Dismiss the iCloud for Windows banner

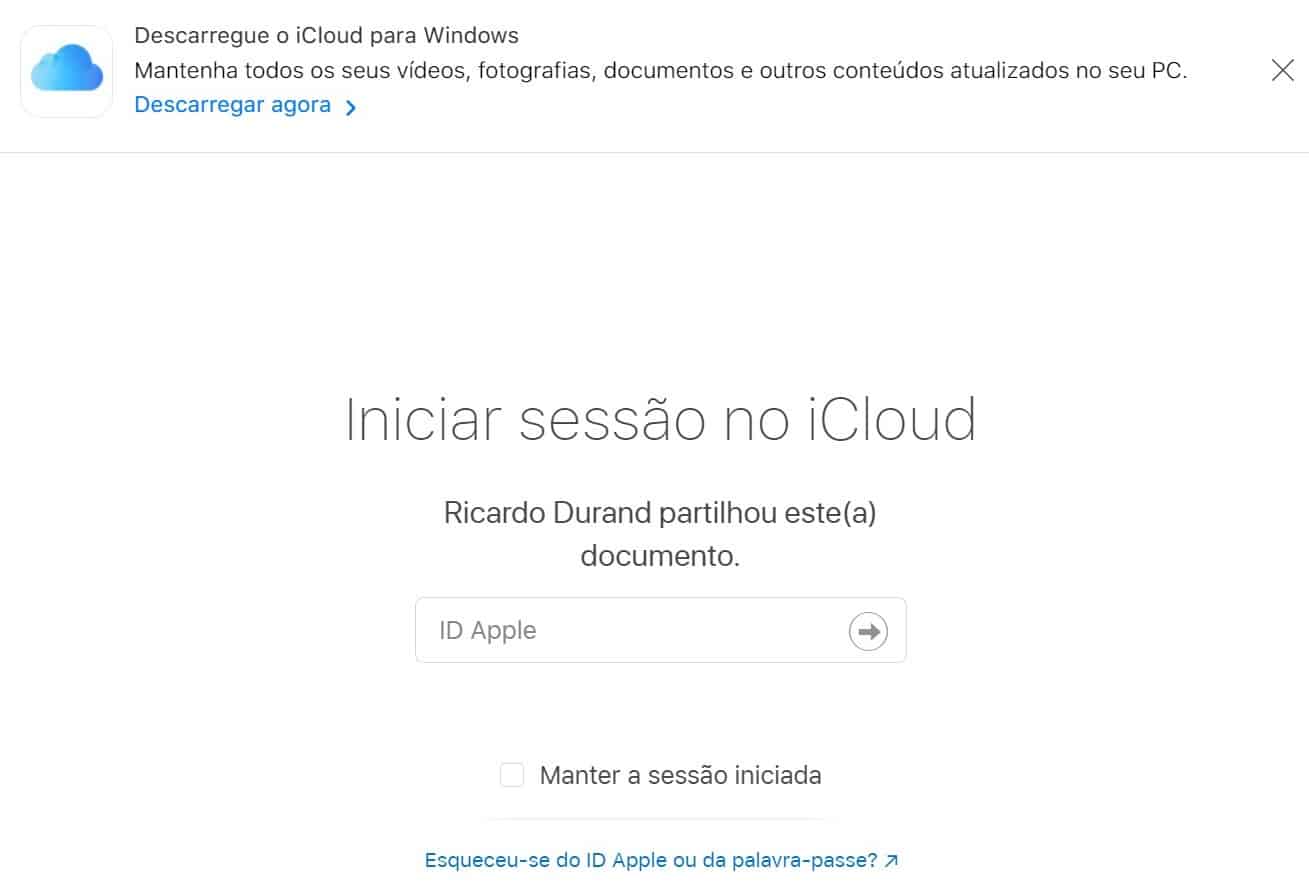click(x=1282, y=70)
